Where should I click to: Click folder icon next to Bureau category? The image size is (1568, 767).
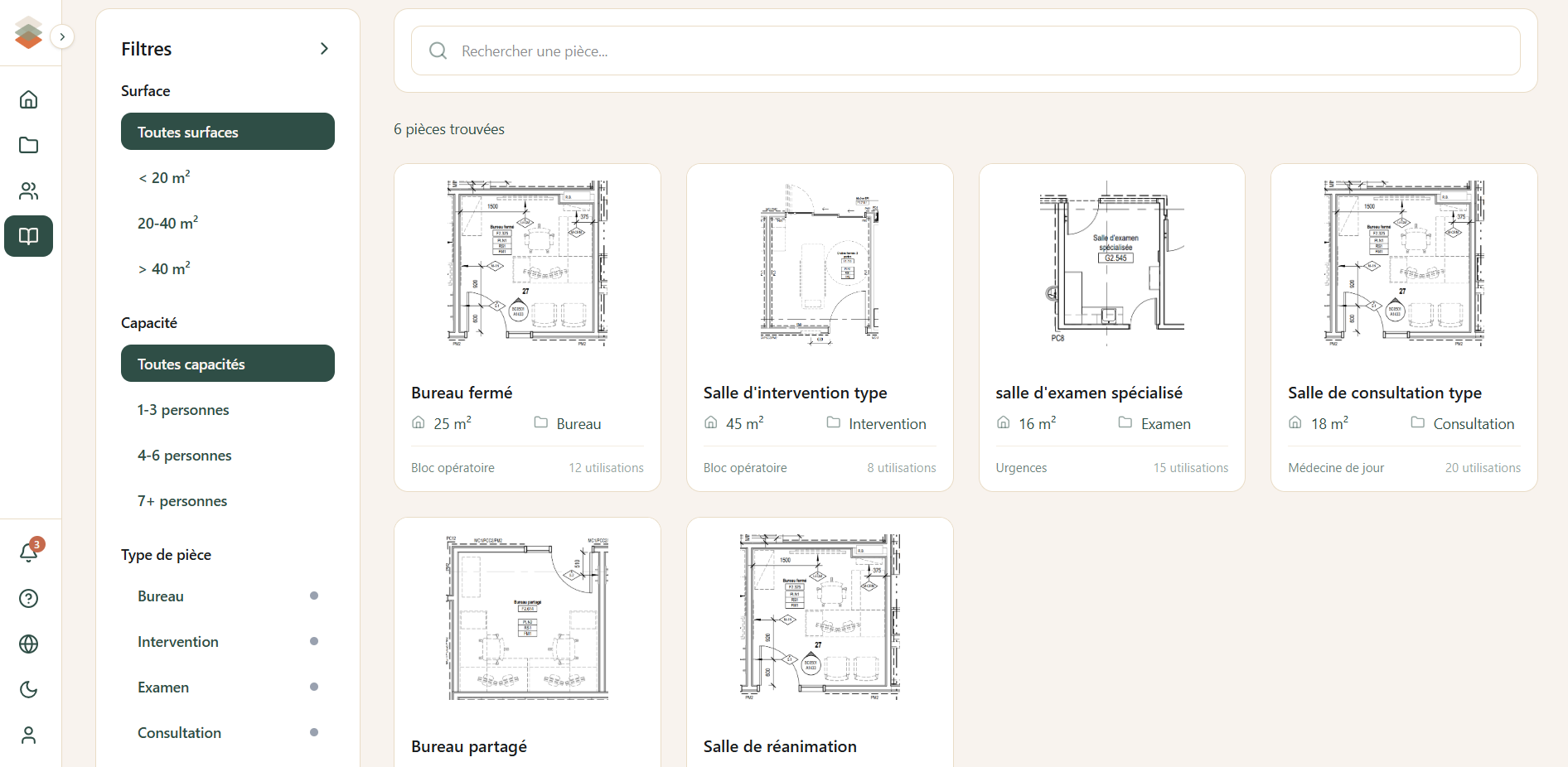[541, 422]
